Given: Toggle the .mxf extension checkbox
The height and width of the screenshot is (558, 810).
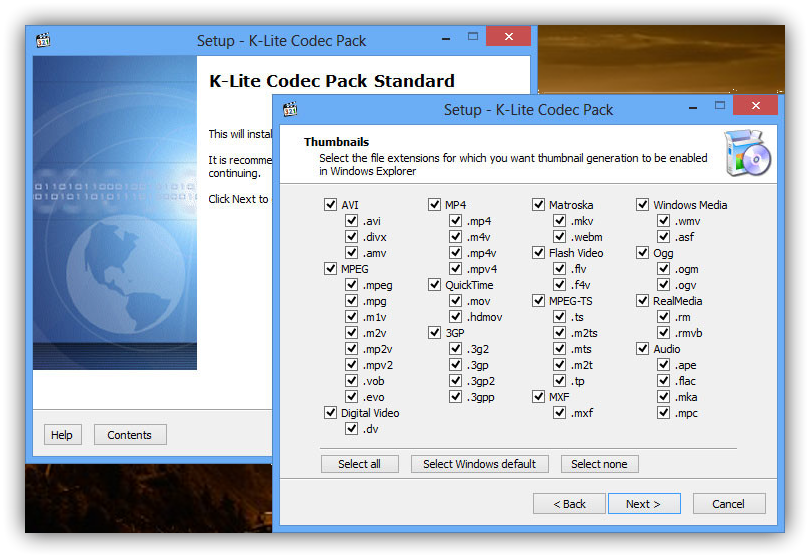Looking at the screenshot, I should click(559, 413).
